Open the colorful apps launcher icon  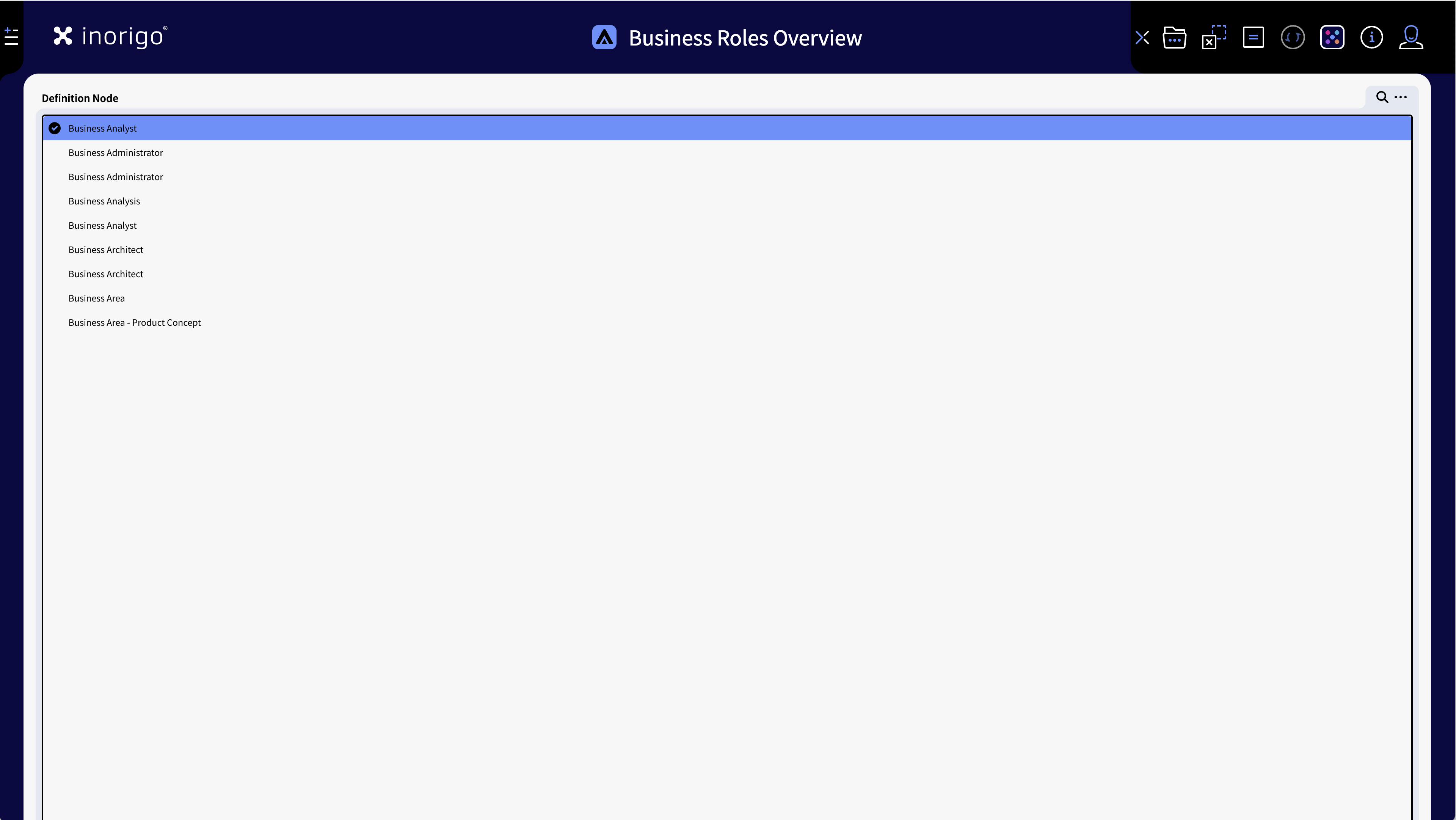1332,38
